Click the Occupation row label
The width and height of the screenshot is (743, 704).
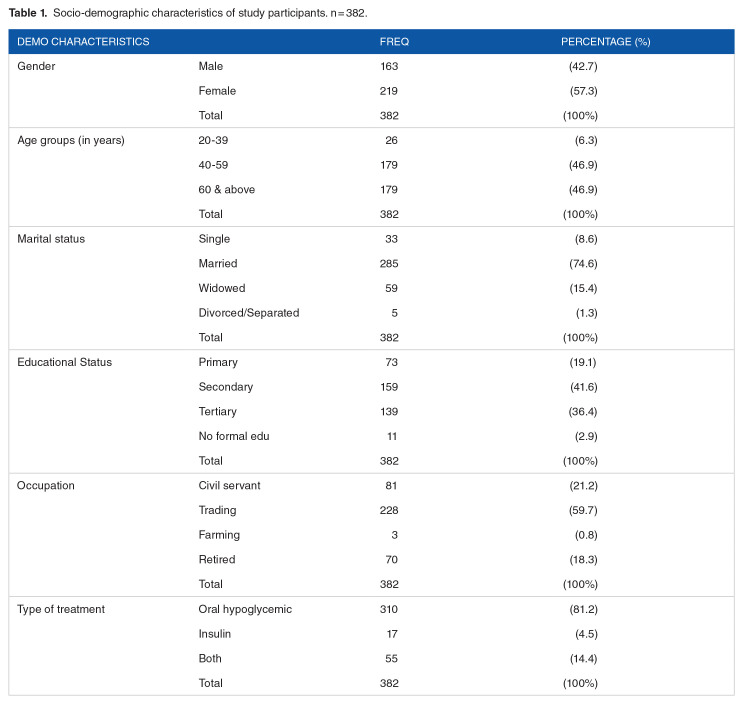48,485
